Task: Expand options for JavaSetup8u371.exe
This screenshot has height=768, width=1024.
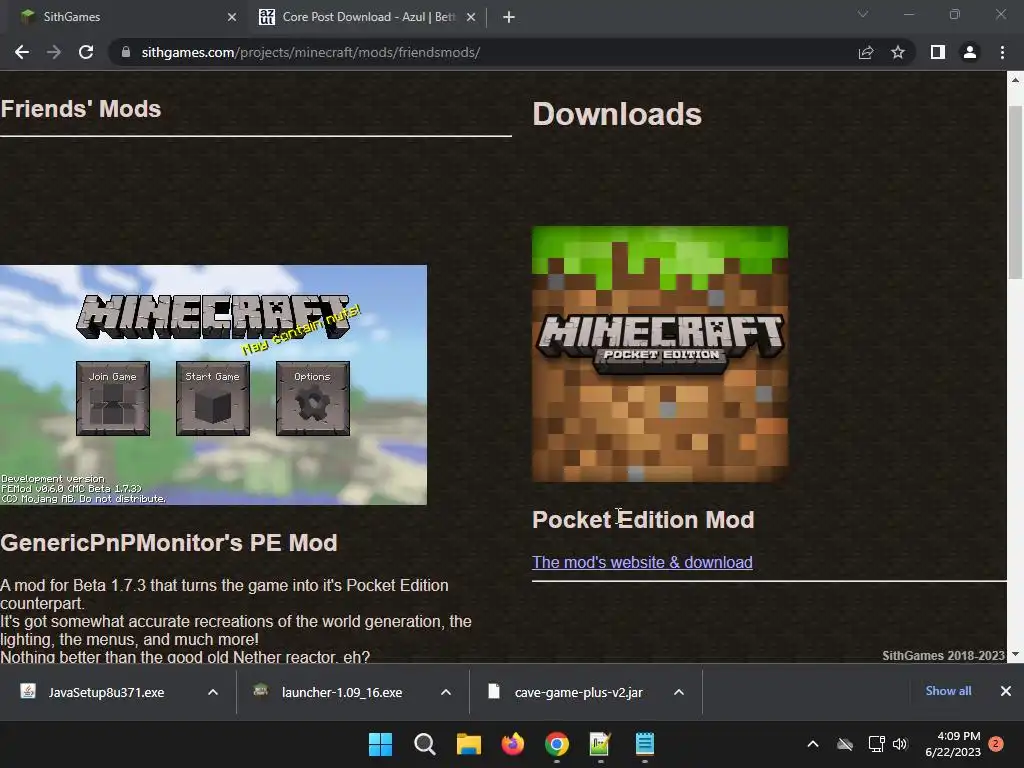Action: (x=213, y=692)
